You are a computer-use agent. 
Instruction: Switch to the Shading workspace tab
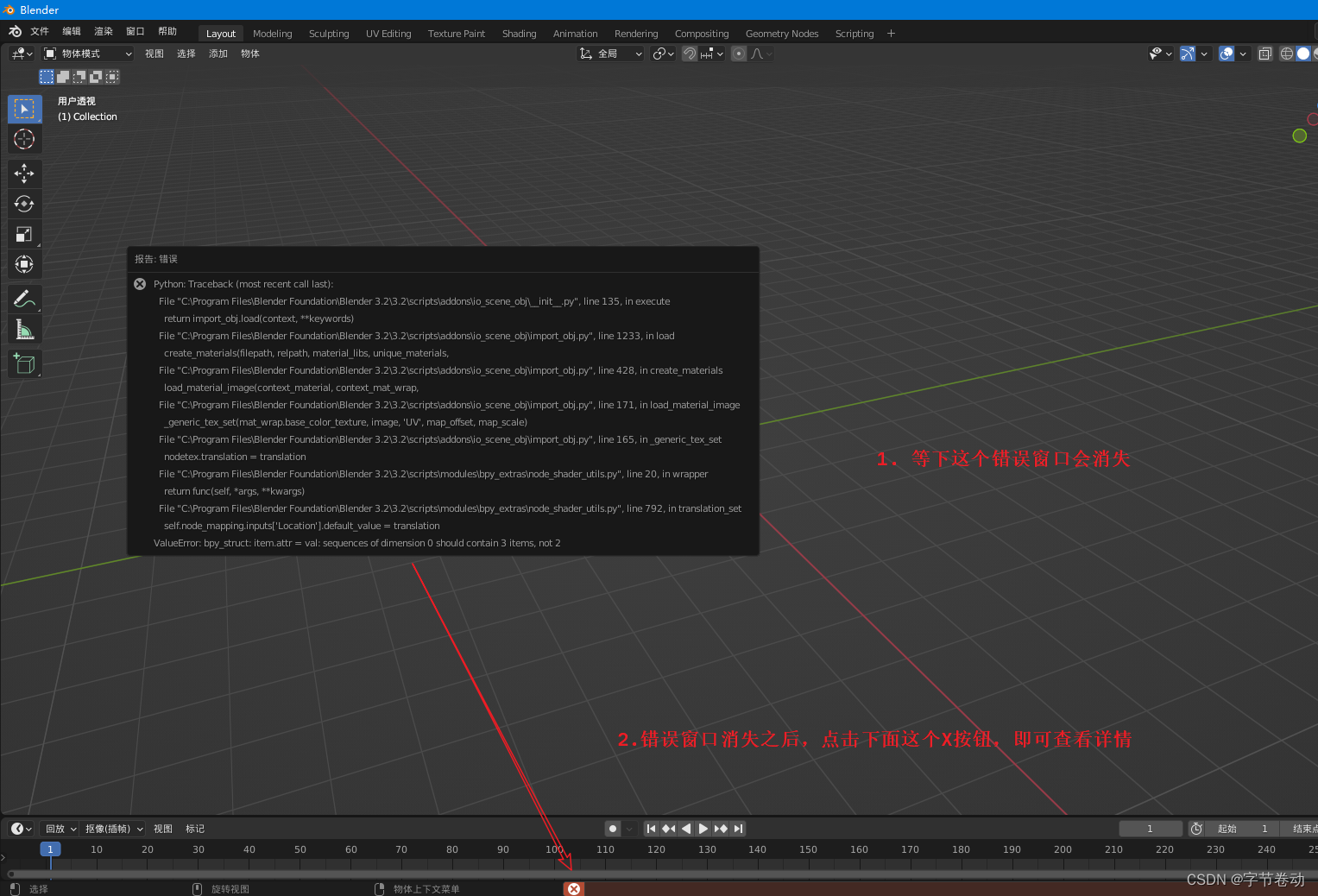(519, 34)
